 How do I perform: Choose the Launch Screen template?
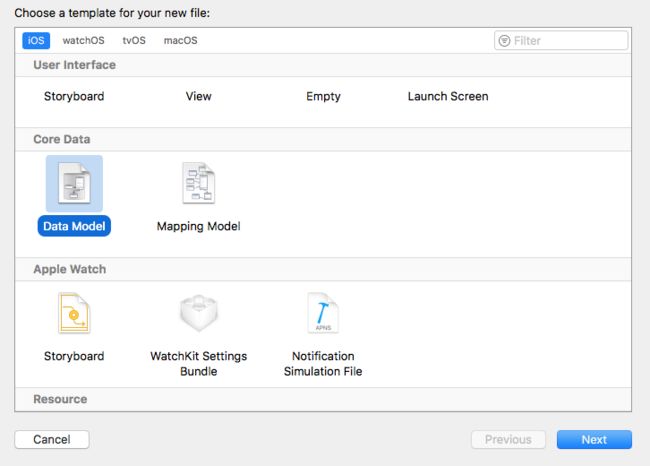pos(448,96)
